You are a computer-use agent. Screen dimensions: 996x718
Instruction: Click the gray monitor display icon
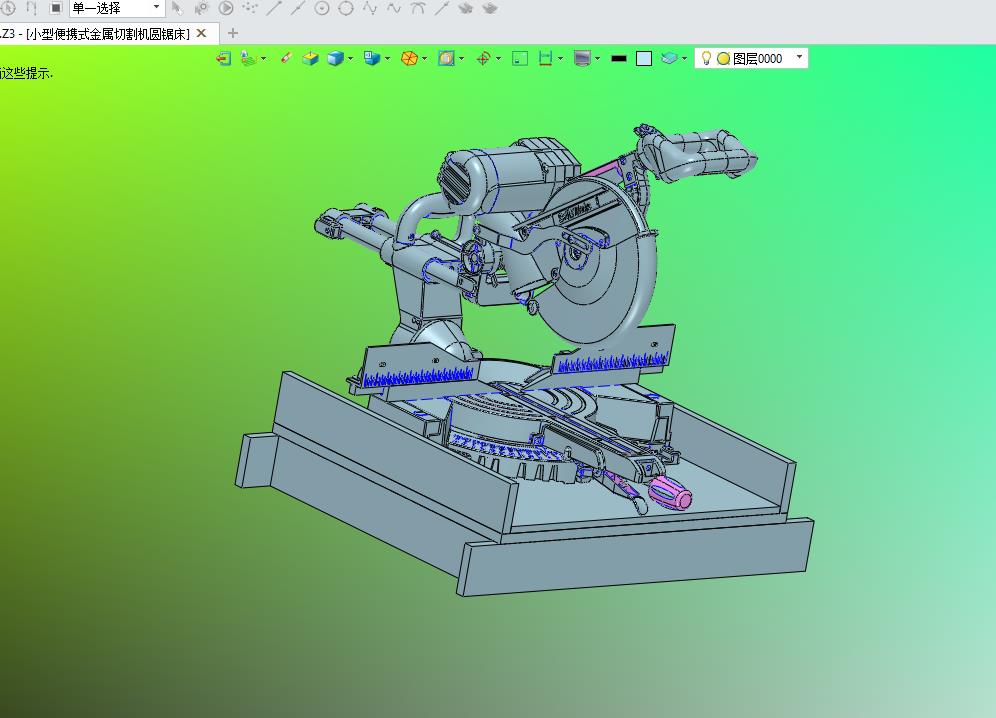pos(582,58)
